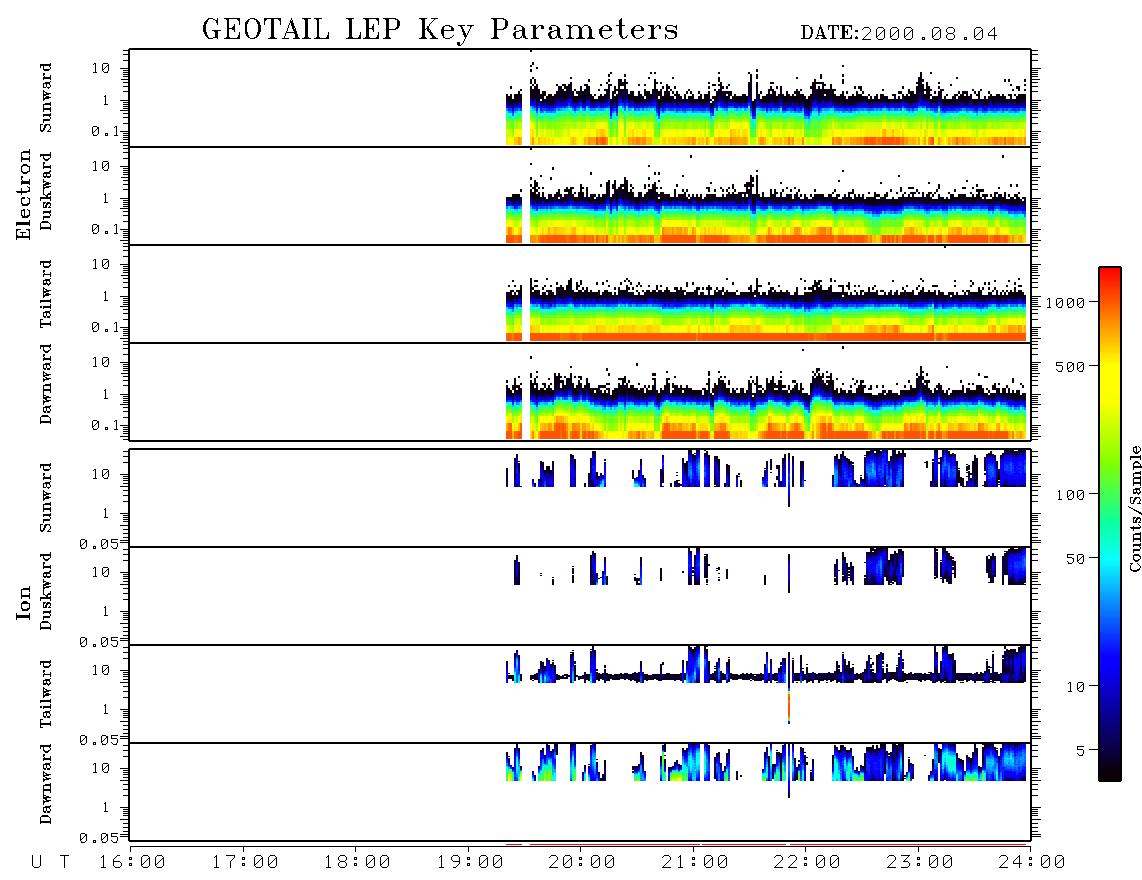This screenshot has width=1142, height=880.
Task: Click the "U T" time axis label
Action: pos(51,863)
